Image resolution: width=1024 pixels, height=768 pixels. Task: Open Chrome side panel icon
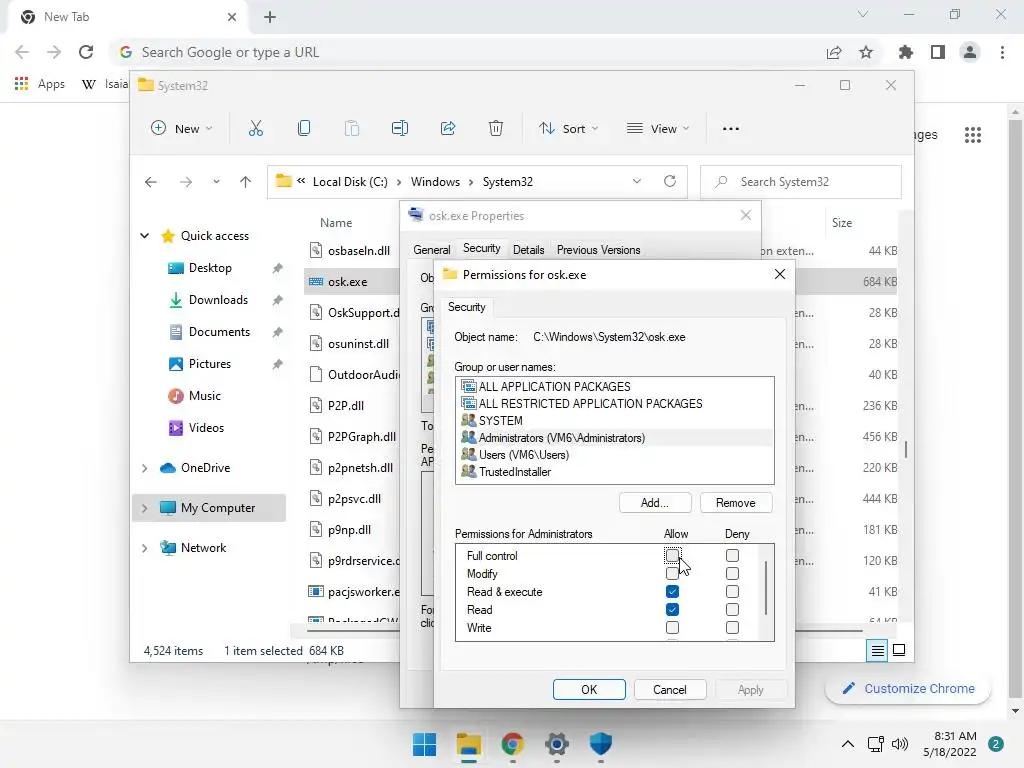[938, 52]
